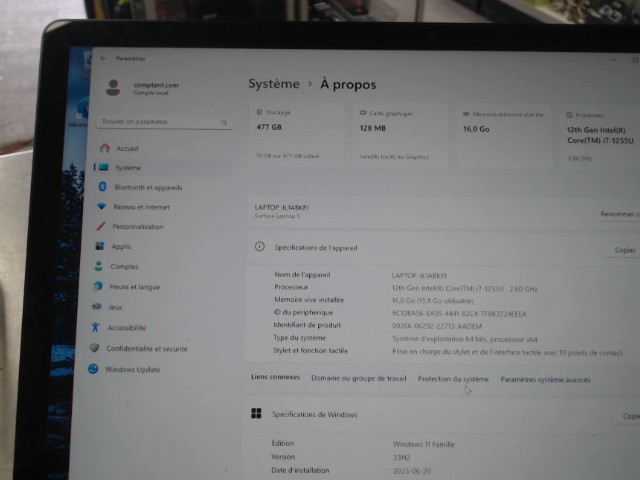Open Personnalisation brush icon
Image resolution: width=640 pixels, height=480 pixels.
click(101, 226)
